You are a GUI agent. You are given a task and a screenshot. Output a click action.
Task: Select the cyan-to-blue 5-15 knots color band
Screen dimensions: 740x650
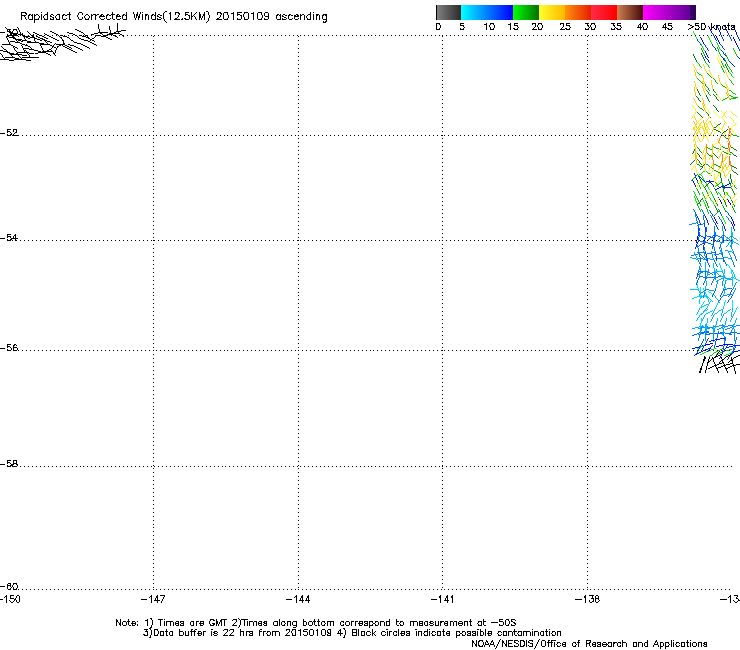[x=487, y=12]
